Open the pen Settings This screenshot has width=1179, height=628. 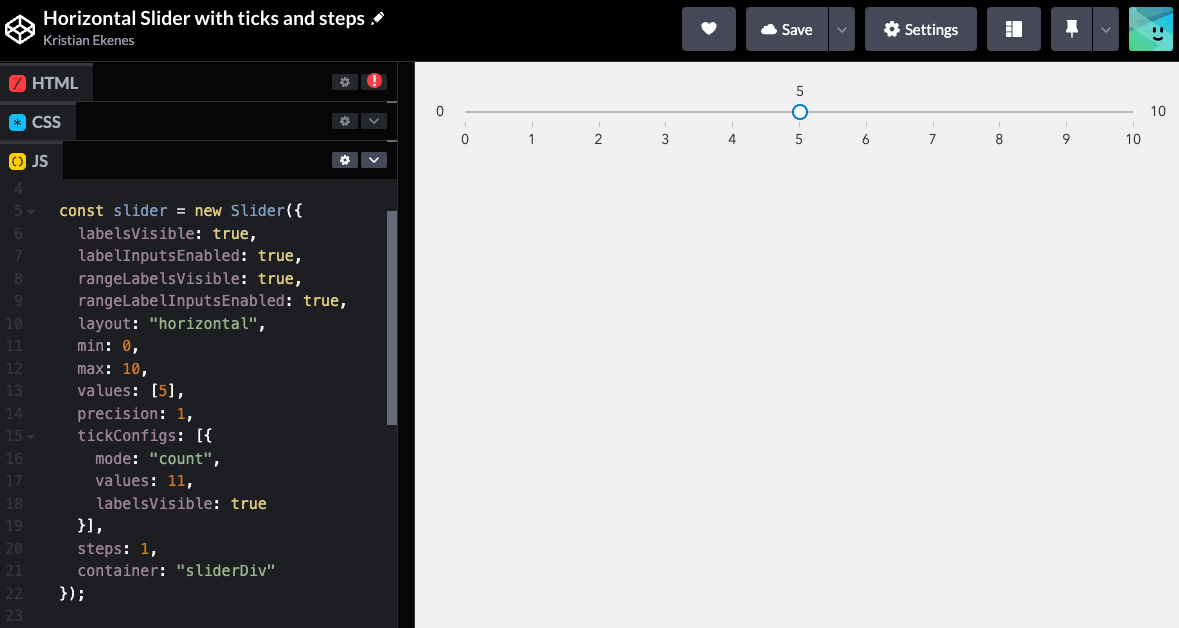(x=919, y=28)
